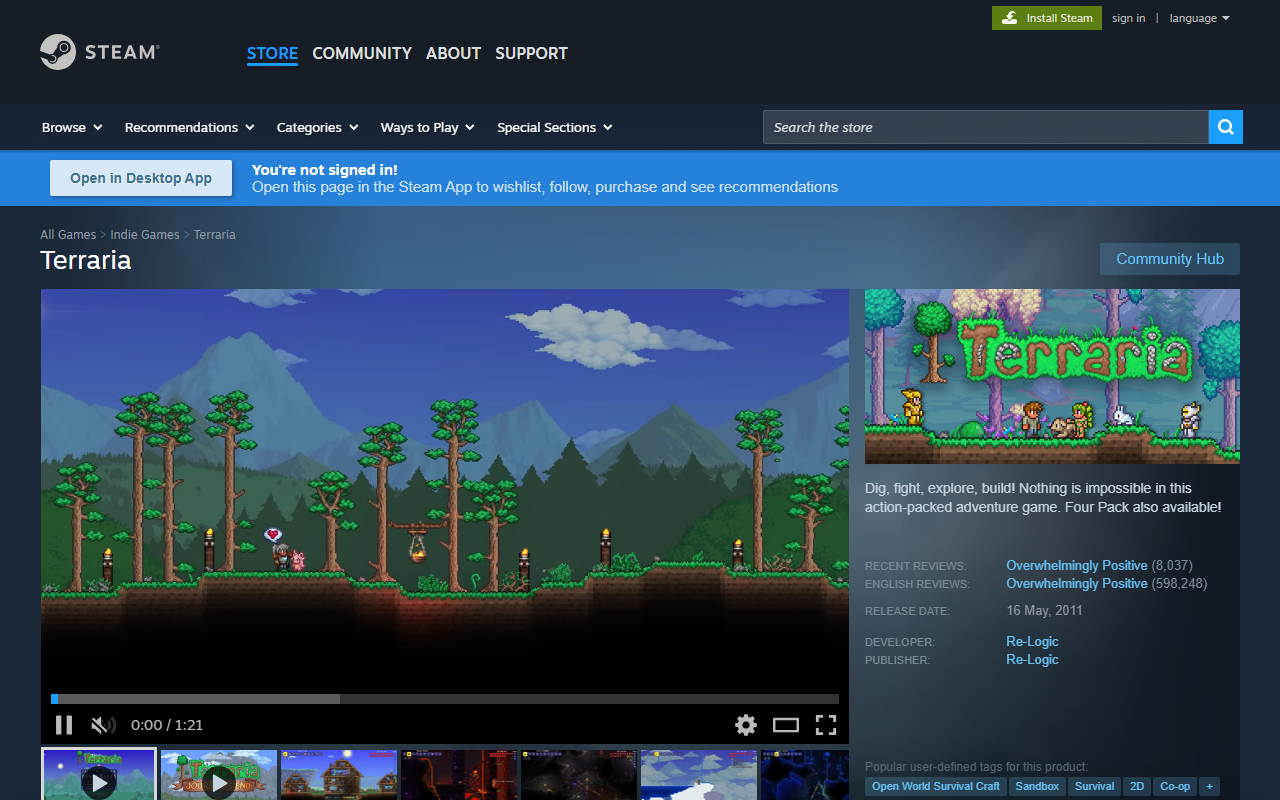Click the Terraria page title heading

point(86,260)
